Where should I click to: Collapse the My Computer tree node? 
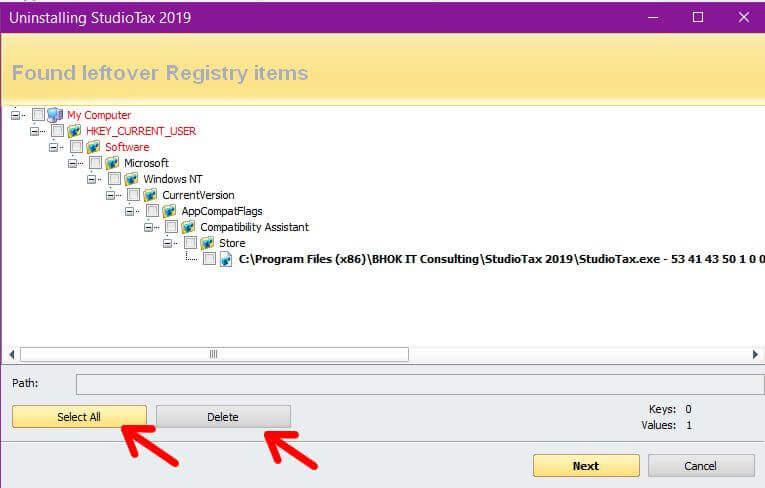(15, 116)
